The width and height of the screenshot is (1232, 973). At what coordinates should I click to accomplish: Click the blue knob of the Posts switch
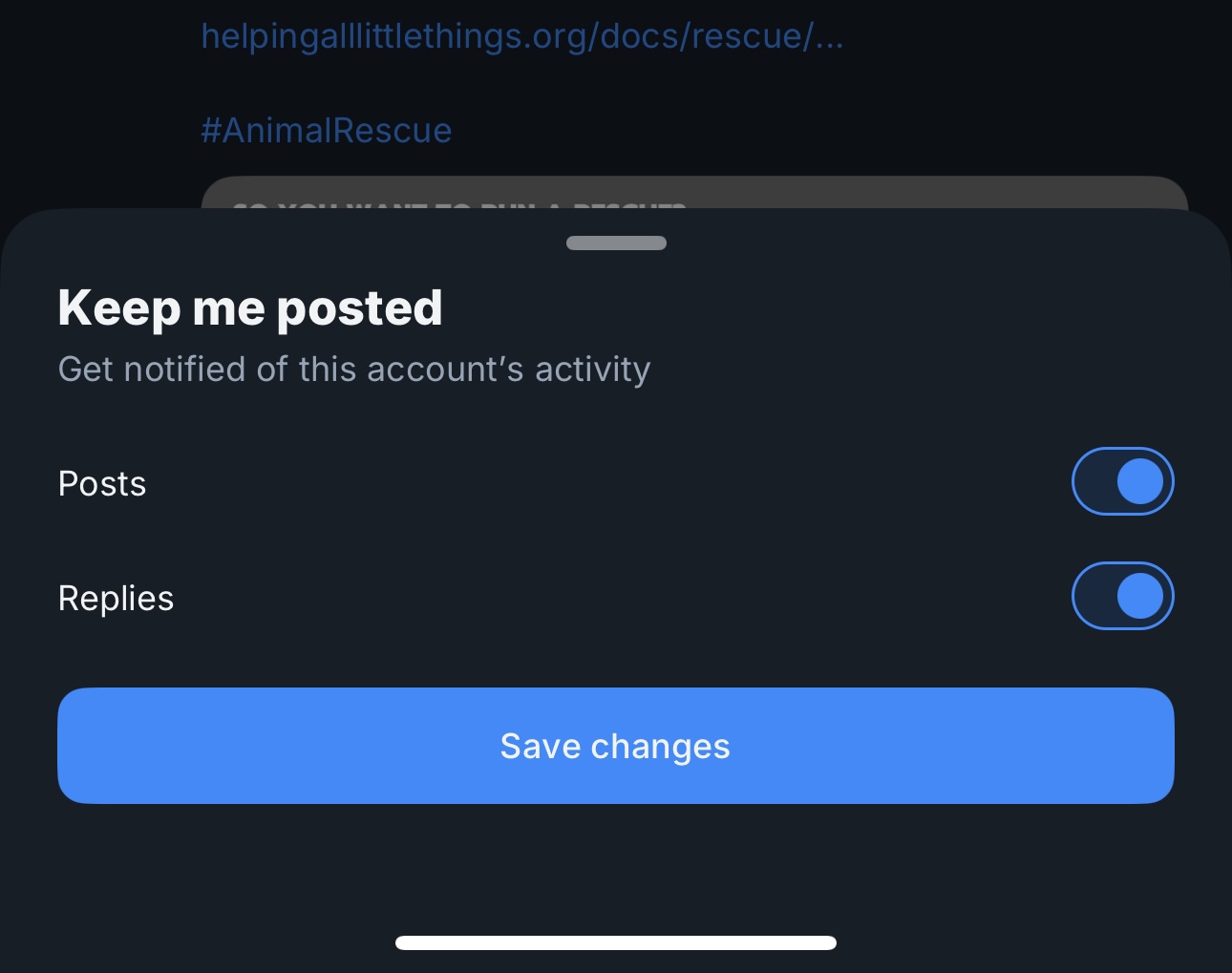tap(1140, 481)
